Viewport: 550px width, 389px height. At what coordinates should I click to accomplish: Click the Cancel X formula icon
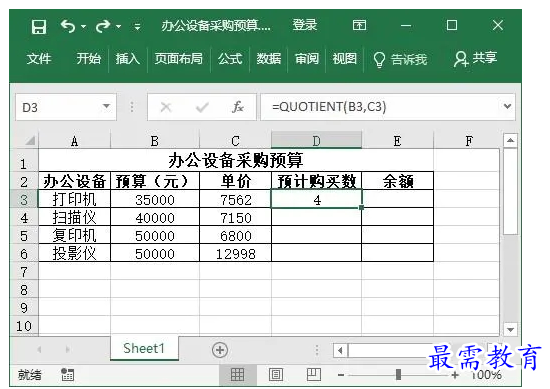coord(166,107)
